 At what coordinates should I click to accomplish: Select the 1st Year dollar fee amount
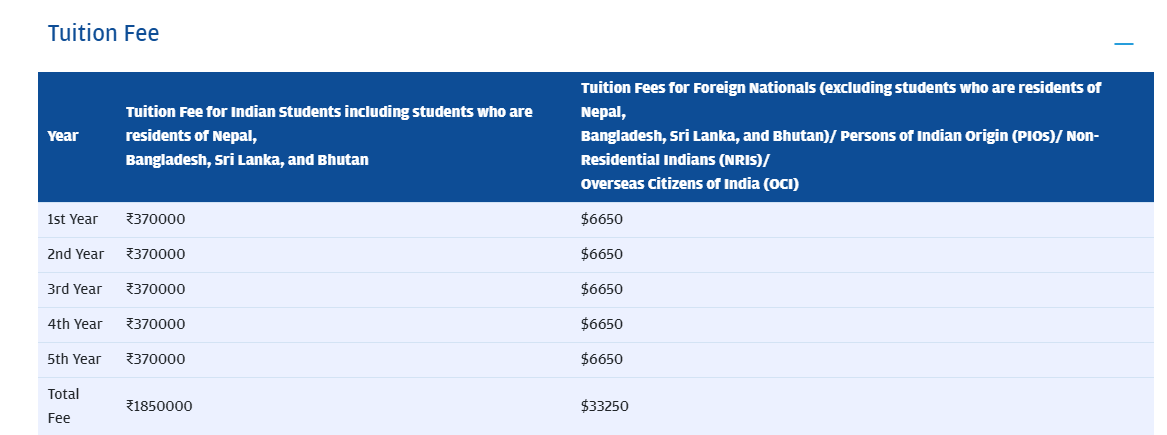point(602,219)
